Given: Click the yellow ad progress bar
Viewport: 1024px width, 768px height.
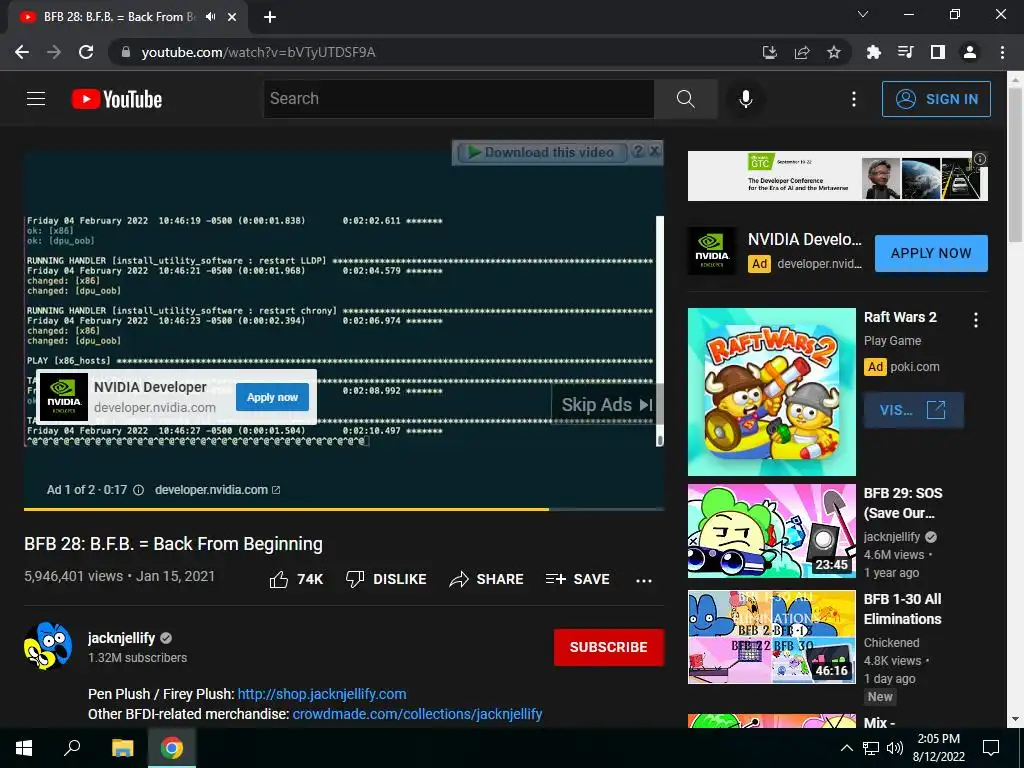Looking at the screenshot, I should click(286, 509).
